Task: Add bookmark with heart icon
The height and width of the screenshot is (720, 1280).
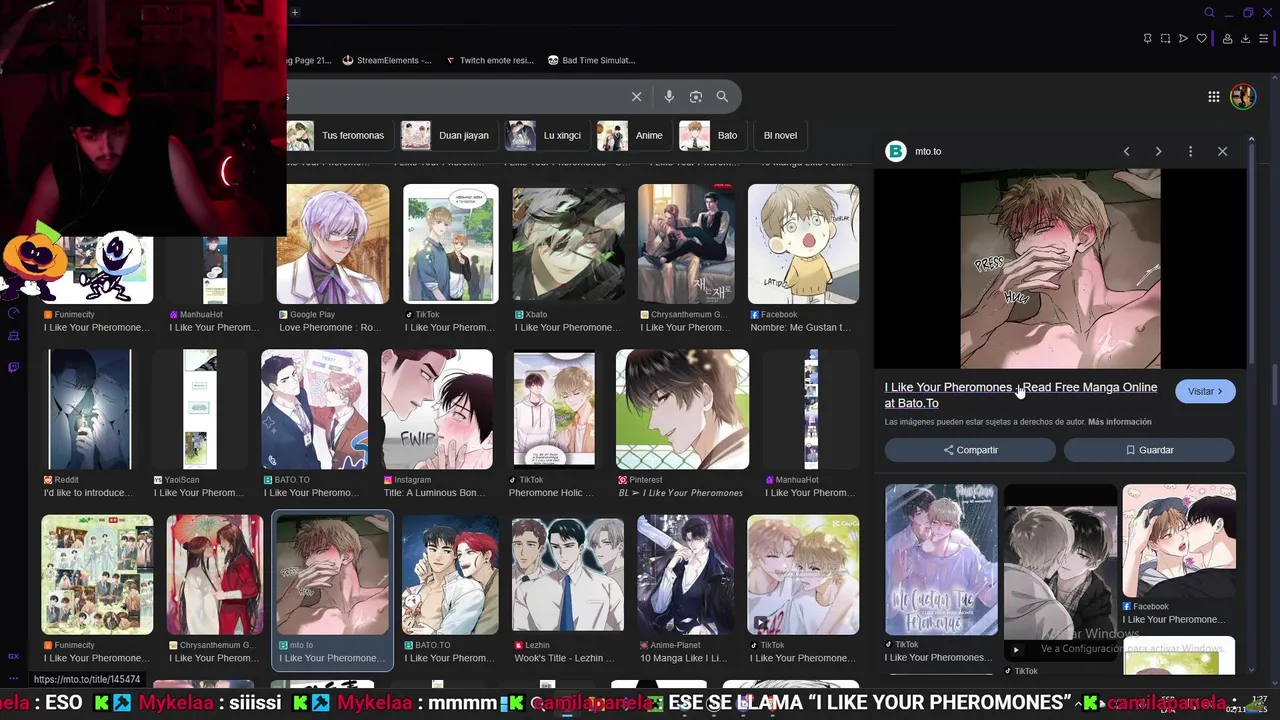Action: click(1201, 39)
